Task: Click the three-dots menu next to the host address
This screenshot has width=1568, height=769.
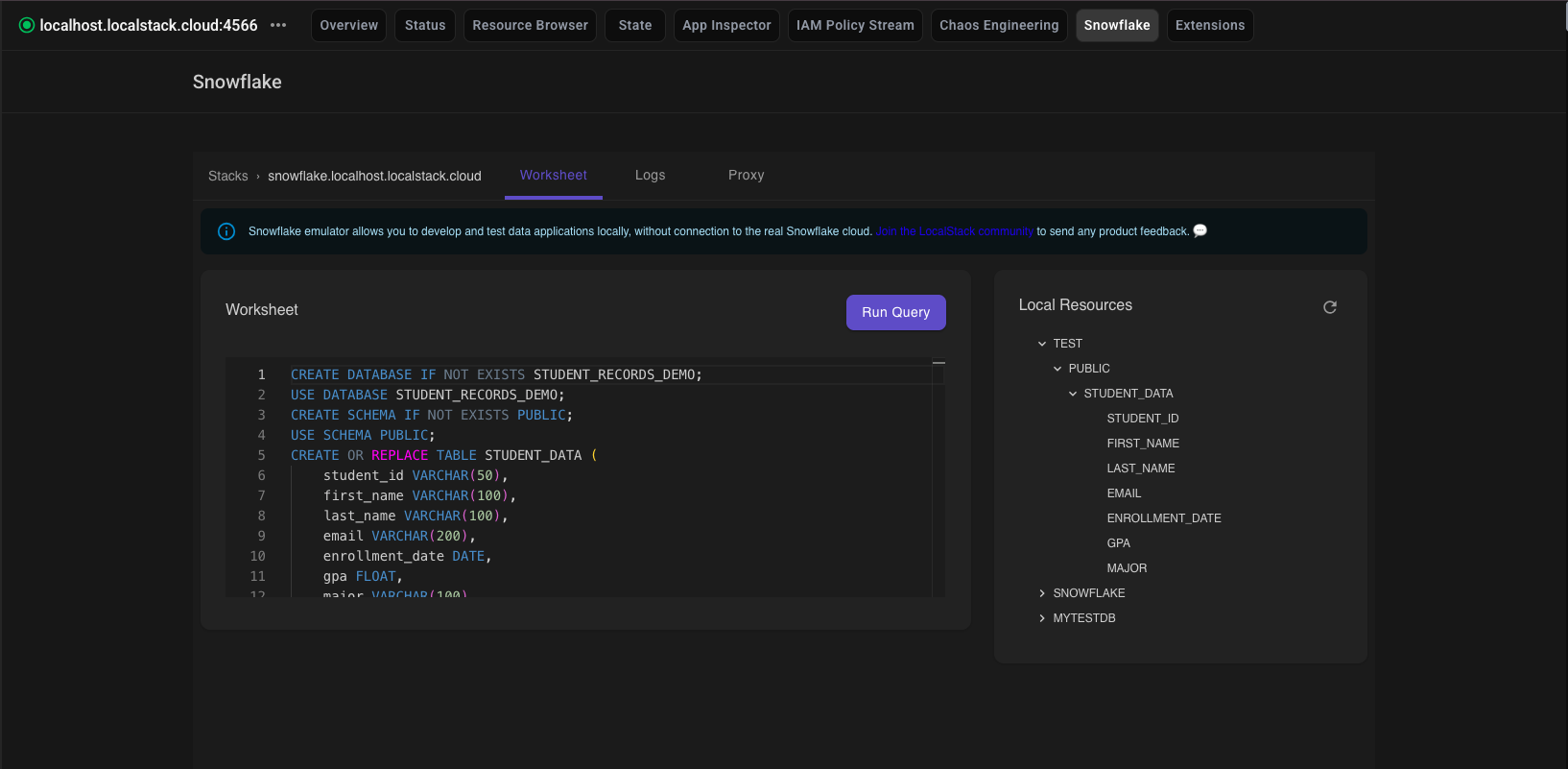Action: pos(278,25)
